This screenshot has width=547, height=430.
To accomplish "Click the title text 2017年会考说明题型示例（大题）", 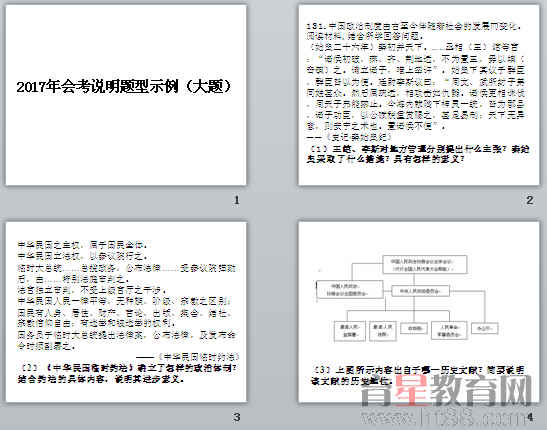I will click(124, 87).
